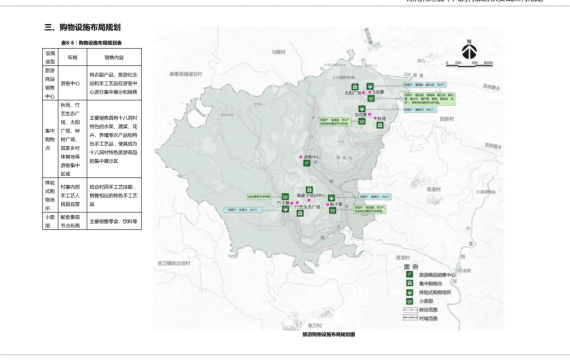Viewport: 570px width, 360px height.
Task: Click the green callout left of 竹子寨 kiosk
Action: [259, 196]
